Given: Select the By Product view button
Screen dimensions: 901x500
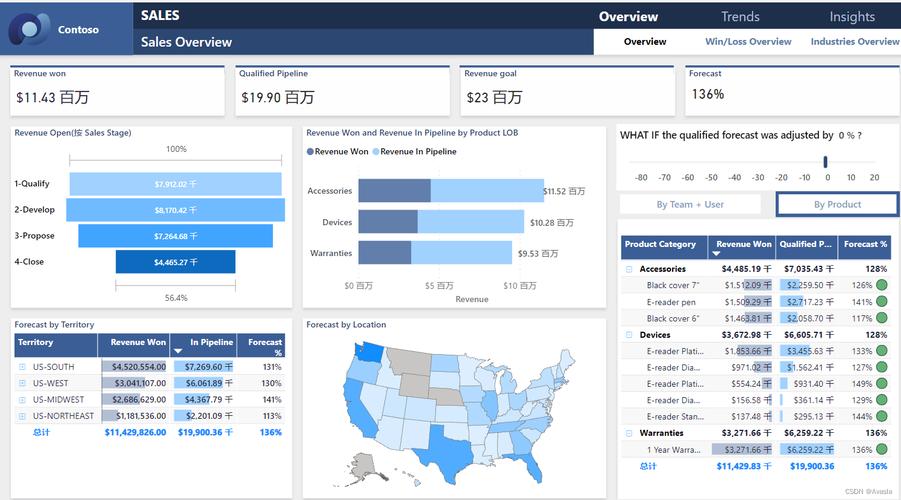Looking at the screenshot, I should pos(837,204).
